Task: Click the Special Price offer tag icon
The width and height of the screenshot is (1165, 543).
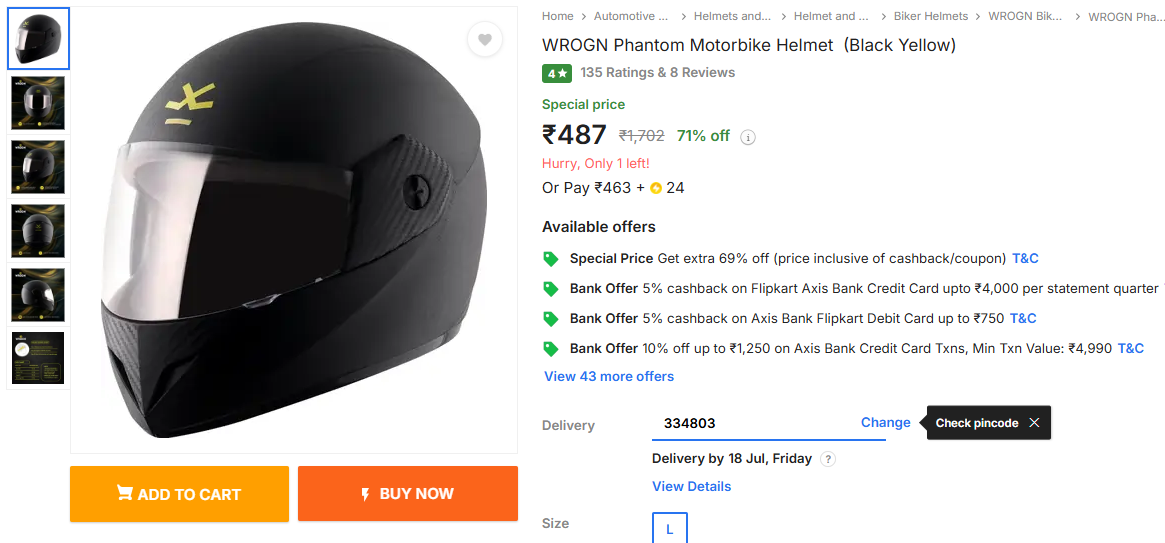Action: point(550,259)
